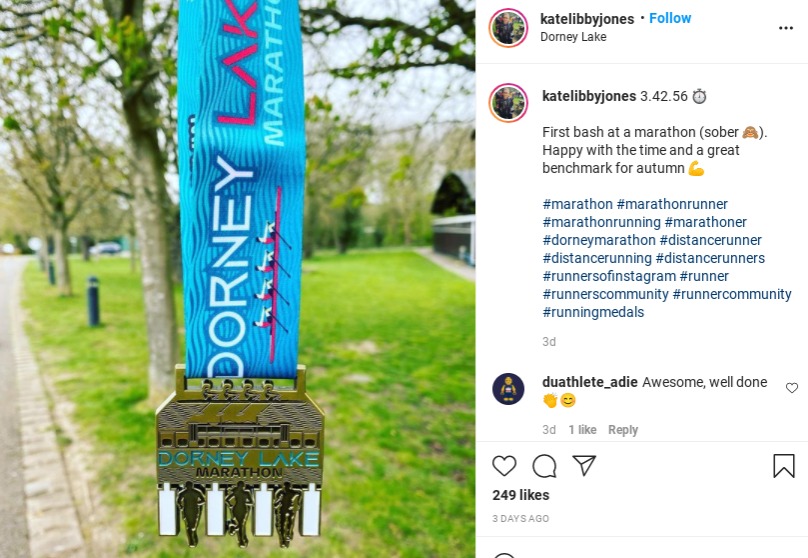View who liked the comment via 1 like
808x558 pixels.
coord(582,430)
